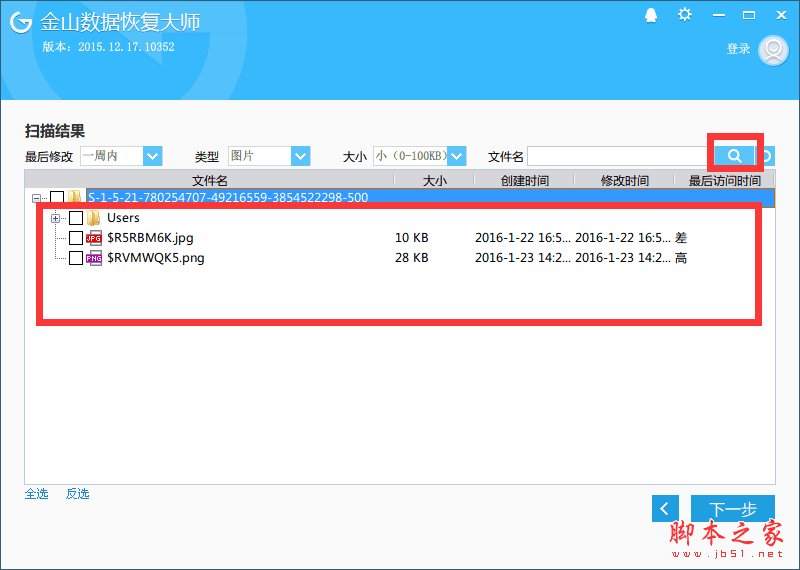Go back with the left arrow button
Viewport: 800px width, 570px height.
click(x=665, y=508)
